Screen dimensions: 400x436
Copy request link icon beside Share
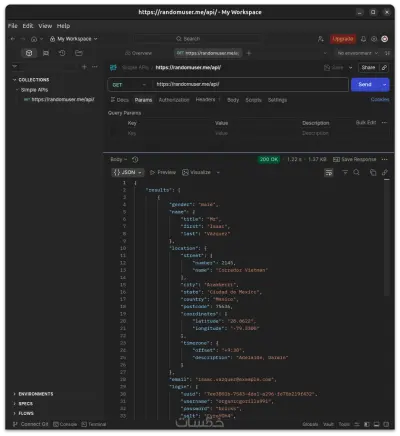[384, 68]
